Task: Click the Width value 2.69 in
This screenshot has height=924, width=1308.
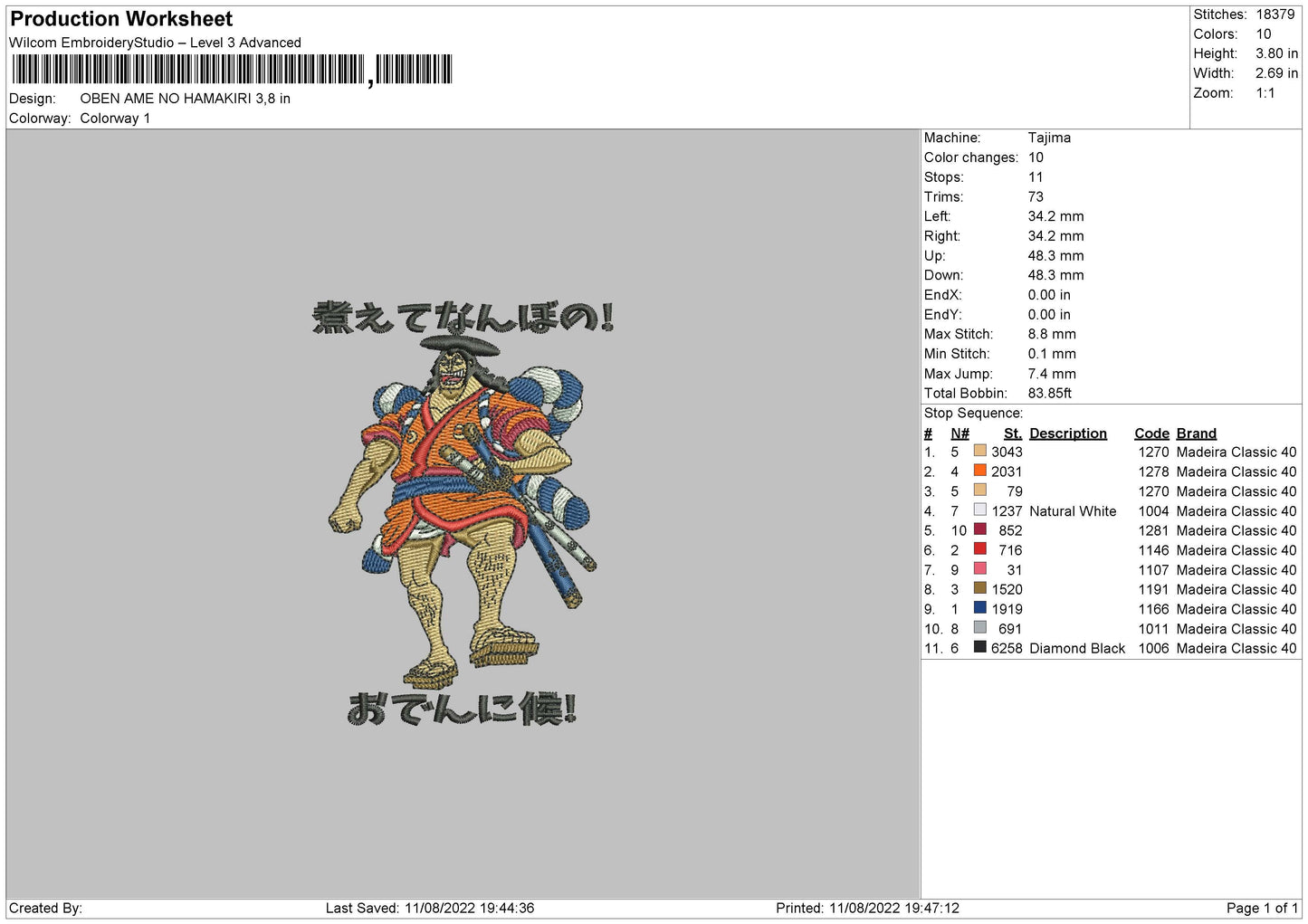Action: 1276,73
